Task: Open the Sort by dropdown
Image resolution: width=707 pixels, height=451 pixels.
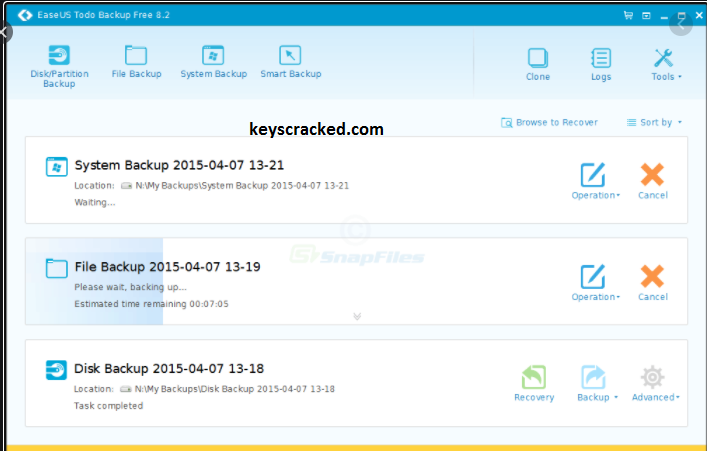Action: click(654, 122)
